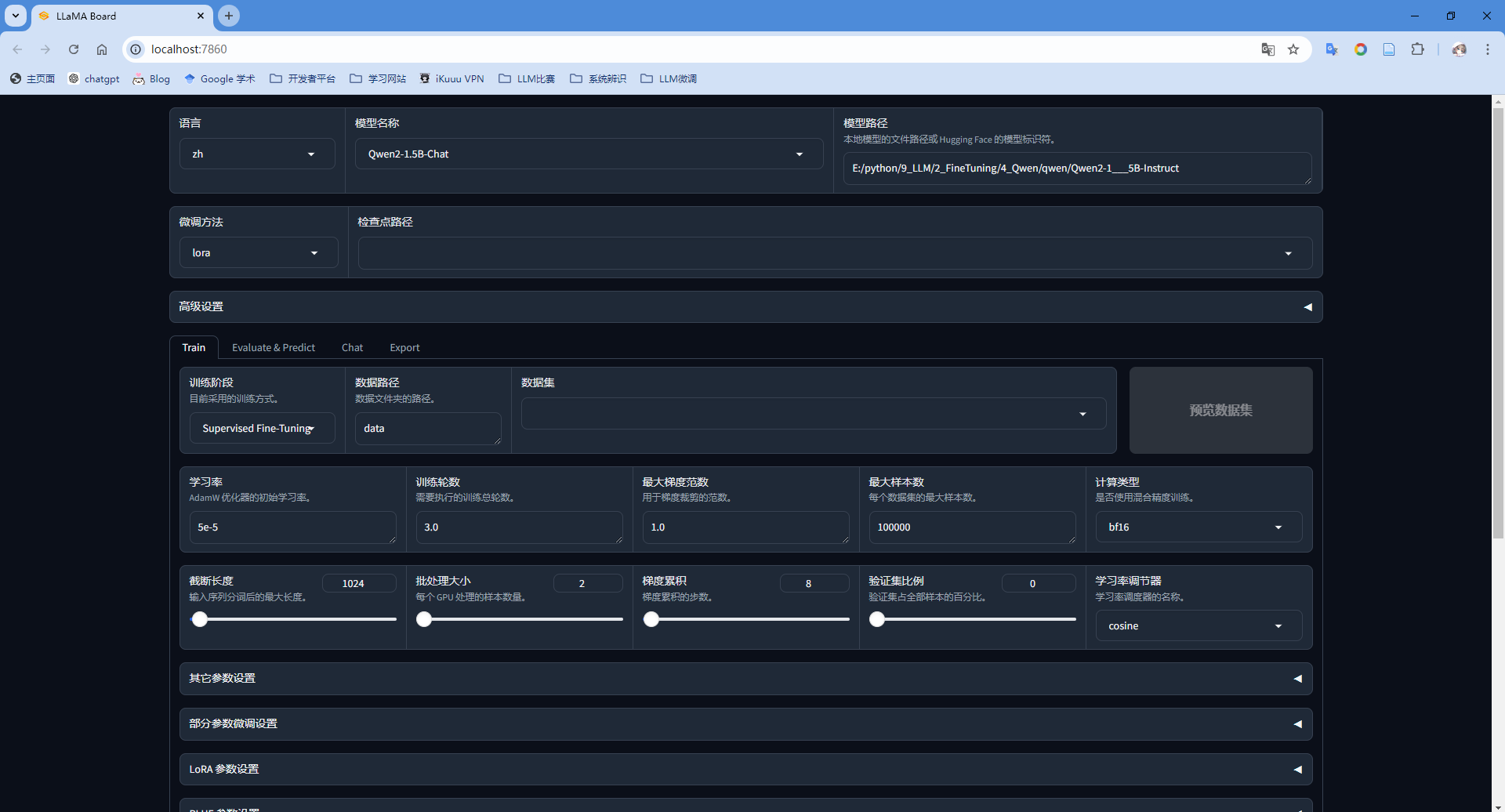The image size is (1505, 812).
Task: Click the 预览数据集 button
Action: click(1220, 411)
